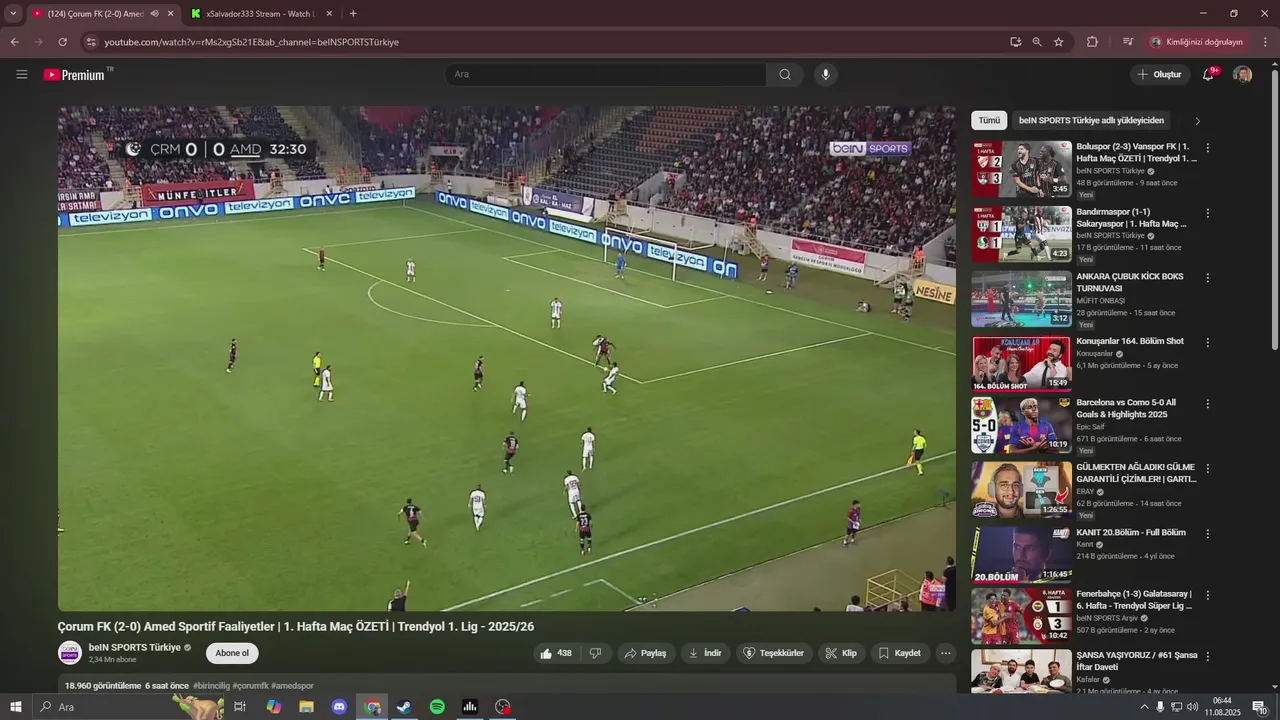Open Windows Start menu
The image size is (1280, 720).
pos(16,707)
